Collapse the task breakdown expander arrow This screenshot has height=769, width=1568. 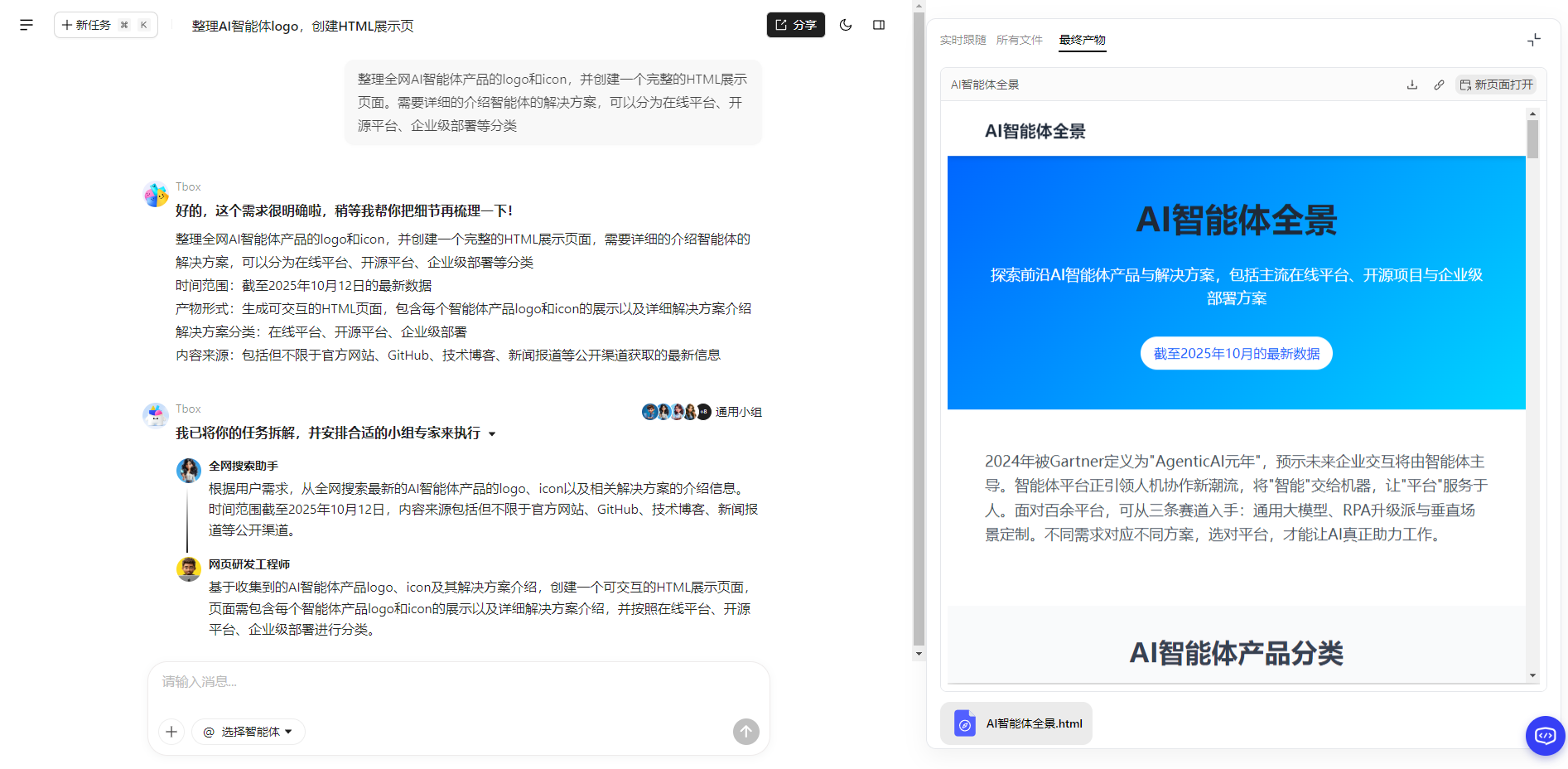(x=492, y=433)
